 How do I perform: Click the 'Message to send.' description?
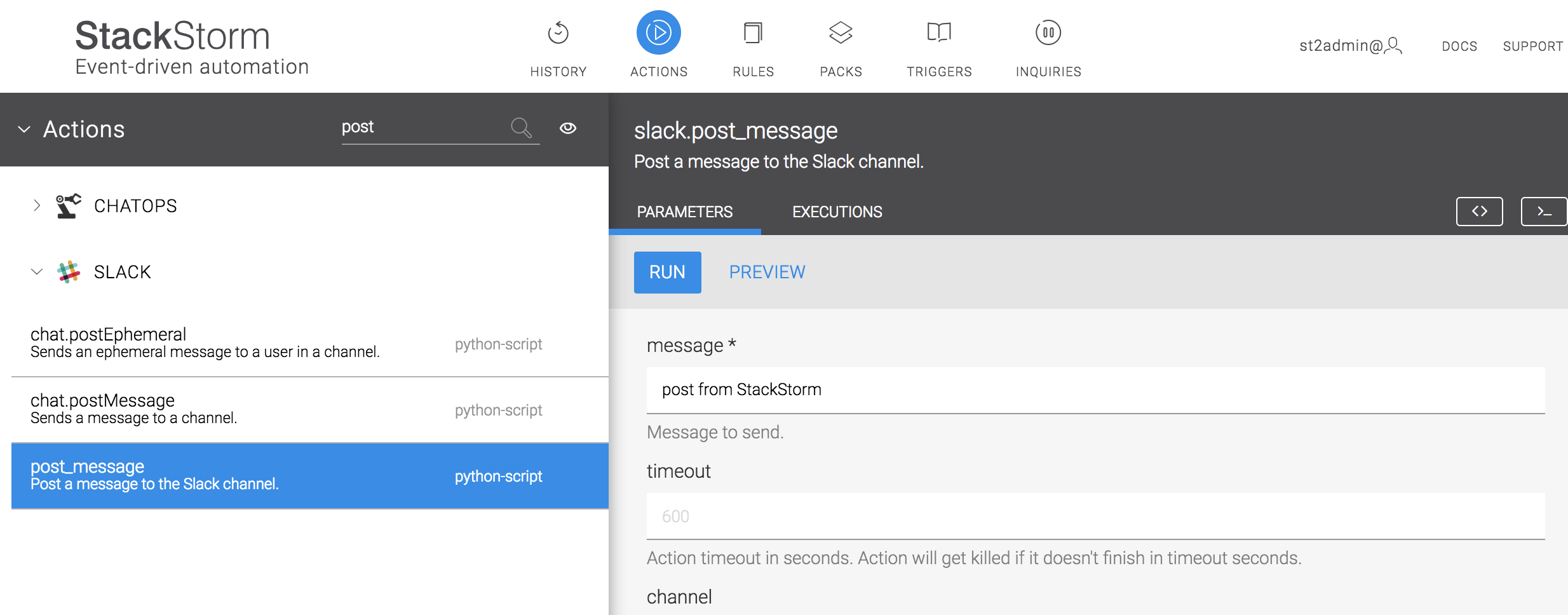point(715,432)
